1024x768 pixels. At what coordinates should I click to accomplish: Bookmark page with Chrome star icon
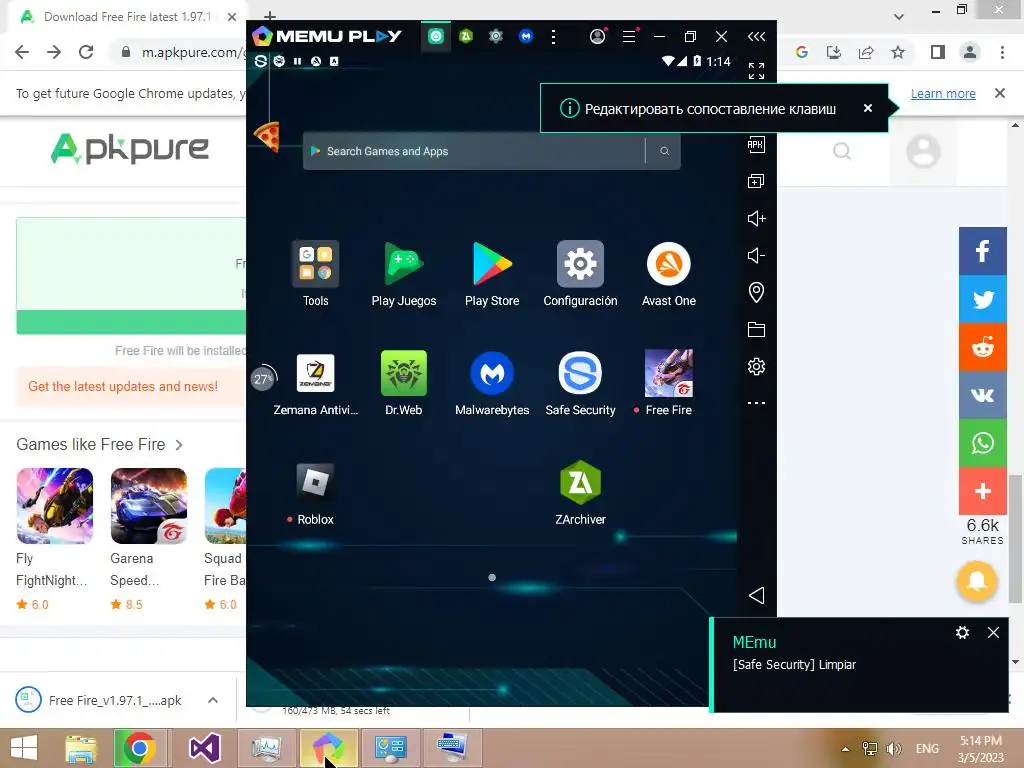point(898,52)
